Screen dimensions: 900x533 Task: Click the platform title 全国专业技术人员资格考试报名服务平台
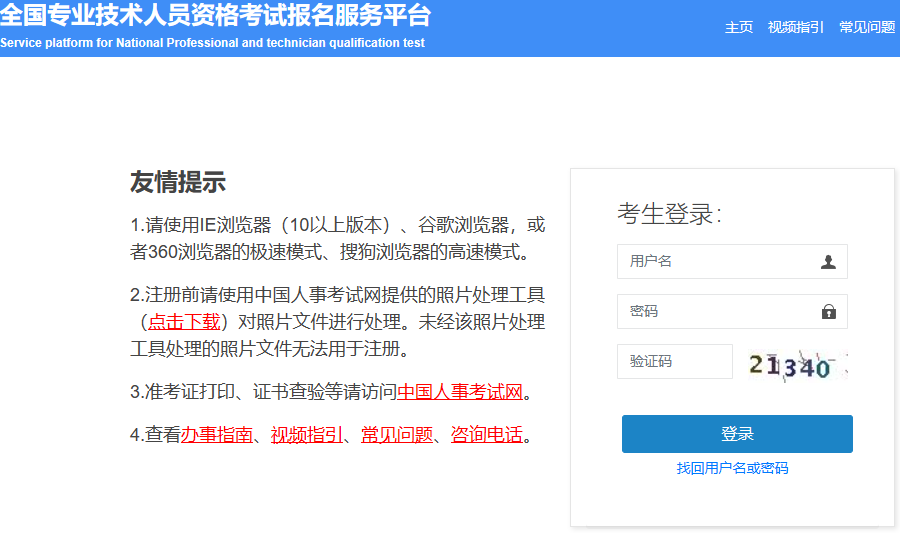click(215, 16)
